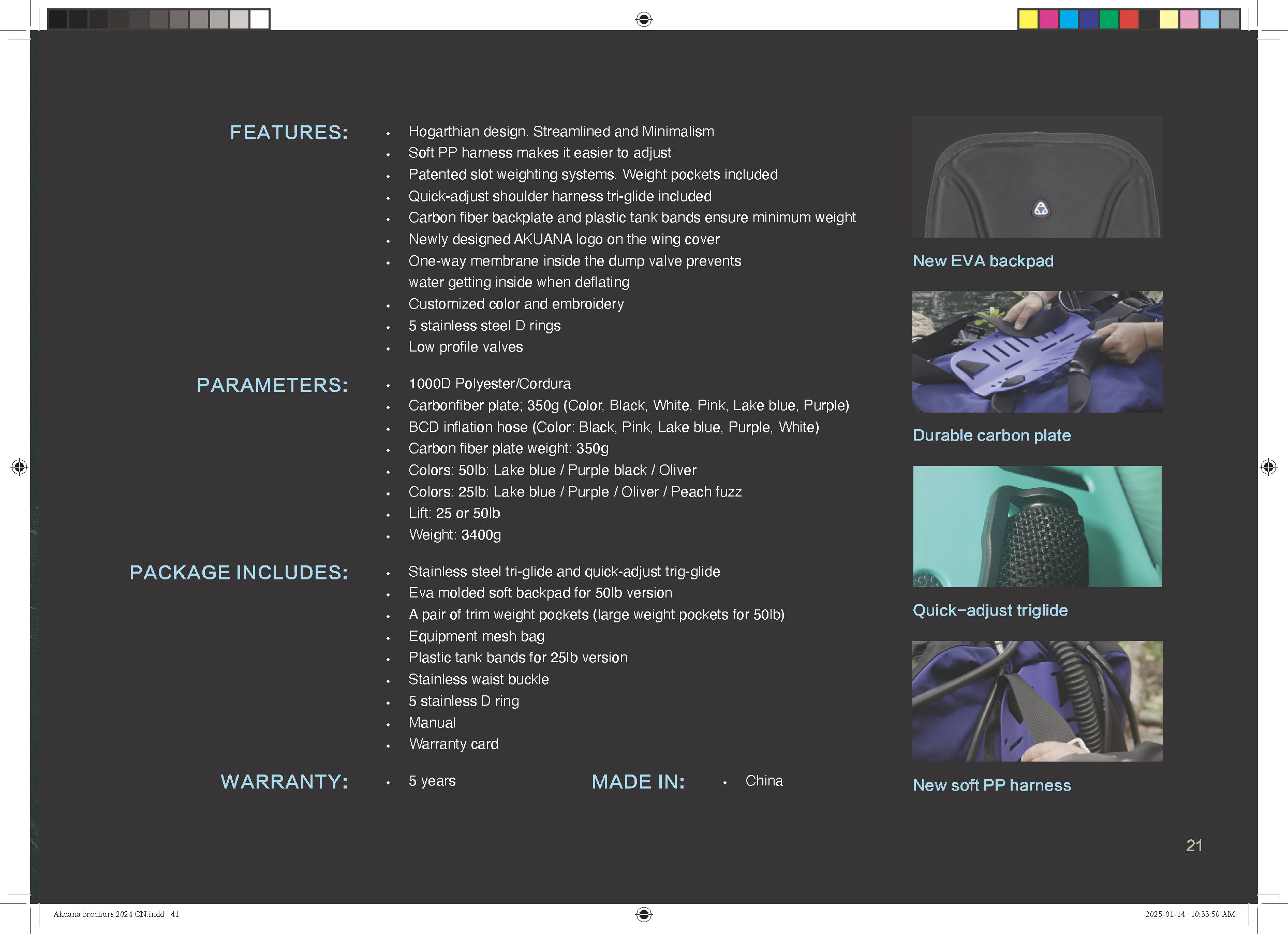Click the right edge registration mark

click(x=1268, y=467)
